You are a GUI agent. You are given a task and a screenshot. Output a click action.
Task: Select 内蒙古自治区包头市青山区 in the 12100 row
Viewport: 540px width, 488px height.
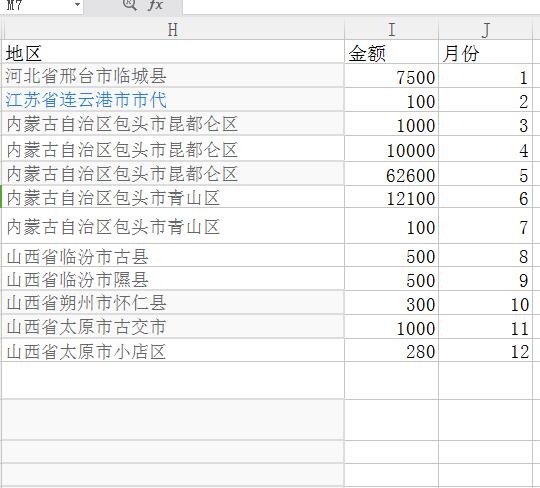[x=173, y=197]
